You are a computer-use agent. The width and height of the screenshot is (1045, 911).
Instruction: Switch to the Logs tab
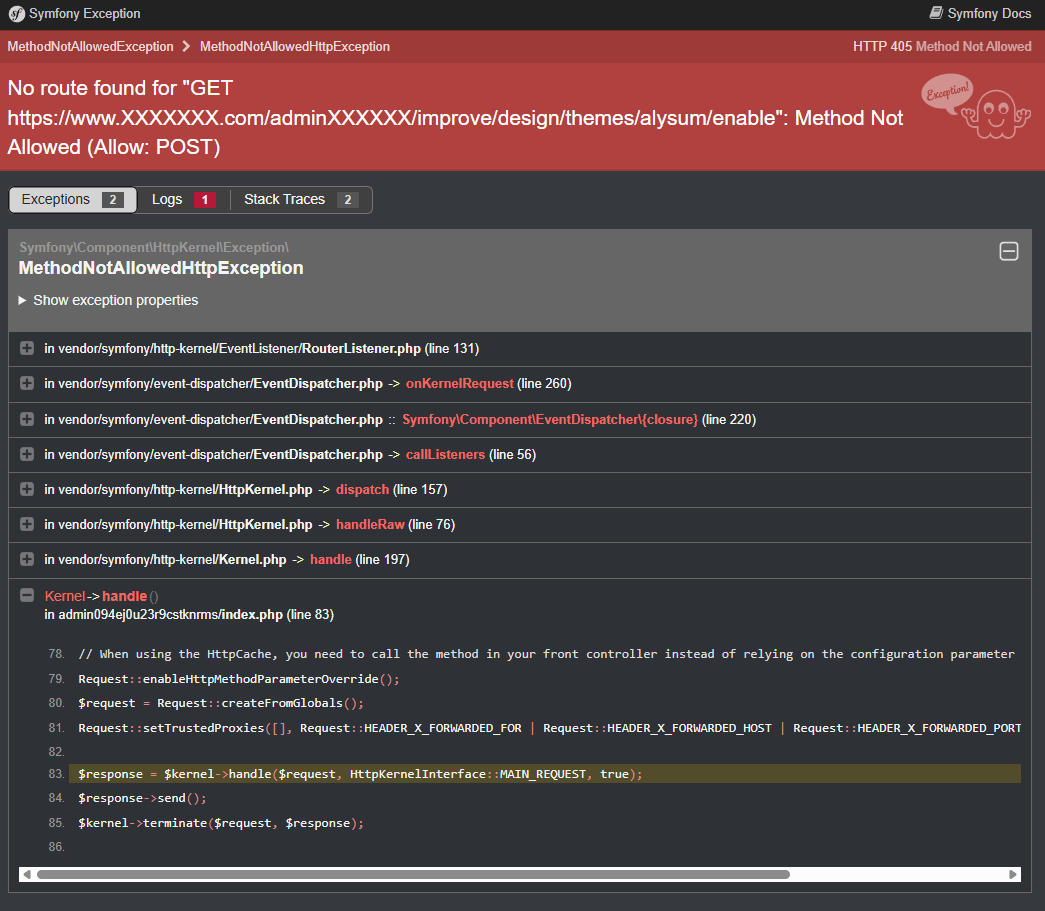pyautogui.click(x=183, y=200)
